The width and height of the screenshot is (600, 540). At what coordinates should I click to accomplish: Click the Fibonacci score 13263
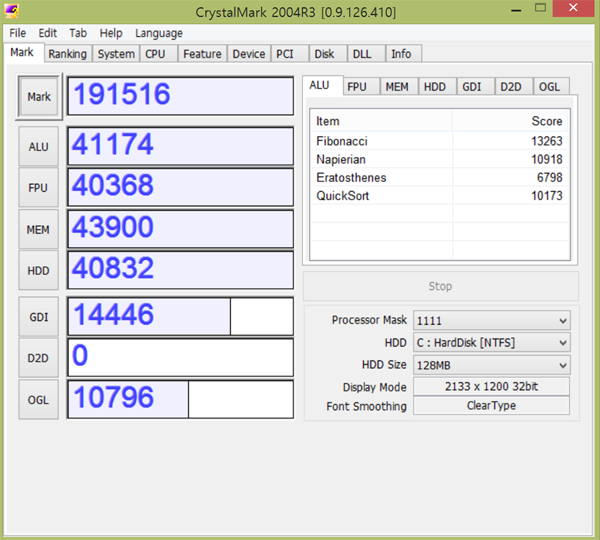tap(547, 141)
